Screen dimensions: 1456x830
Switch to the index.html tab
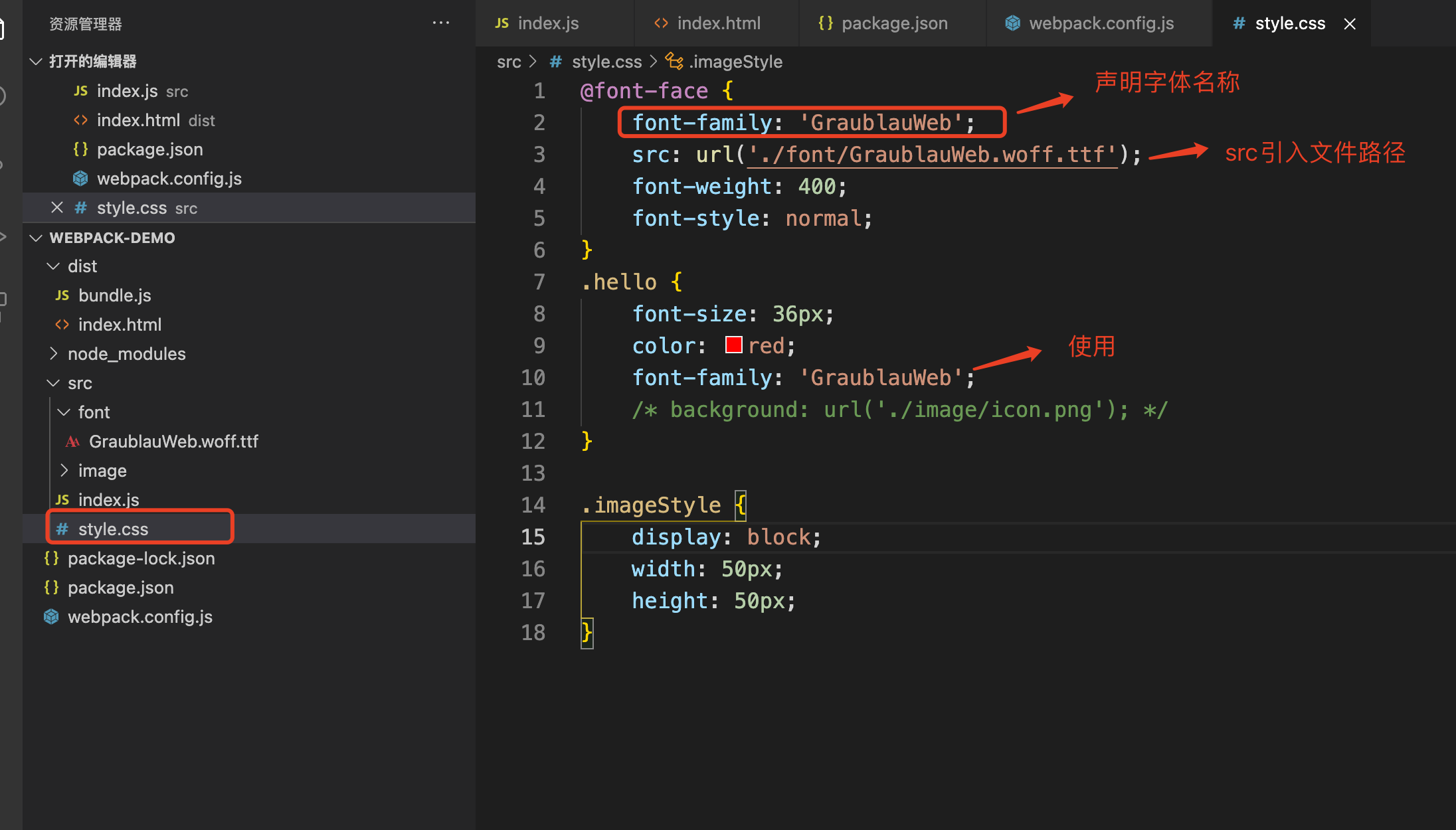click(x=718, y=23)
